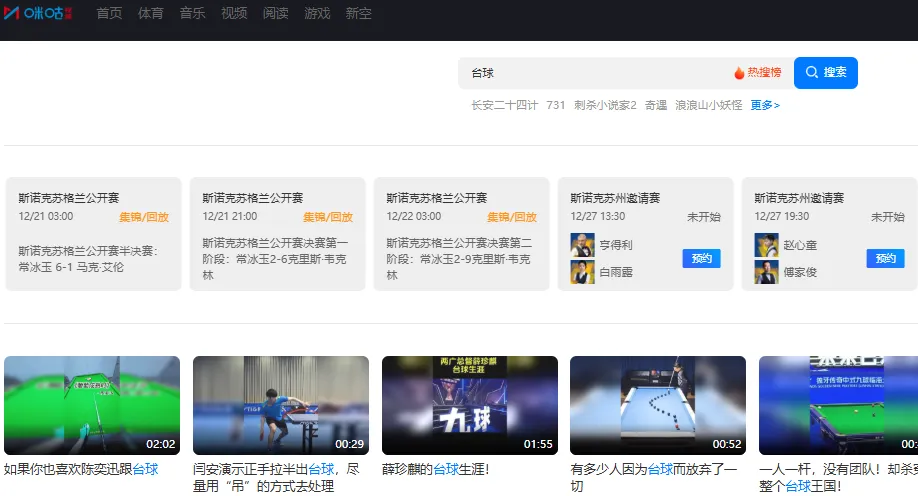Select hot search term 长安二十四计
This screenshot has width=918, height=496.
(504, 105)
